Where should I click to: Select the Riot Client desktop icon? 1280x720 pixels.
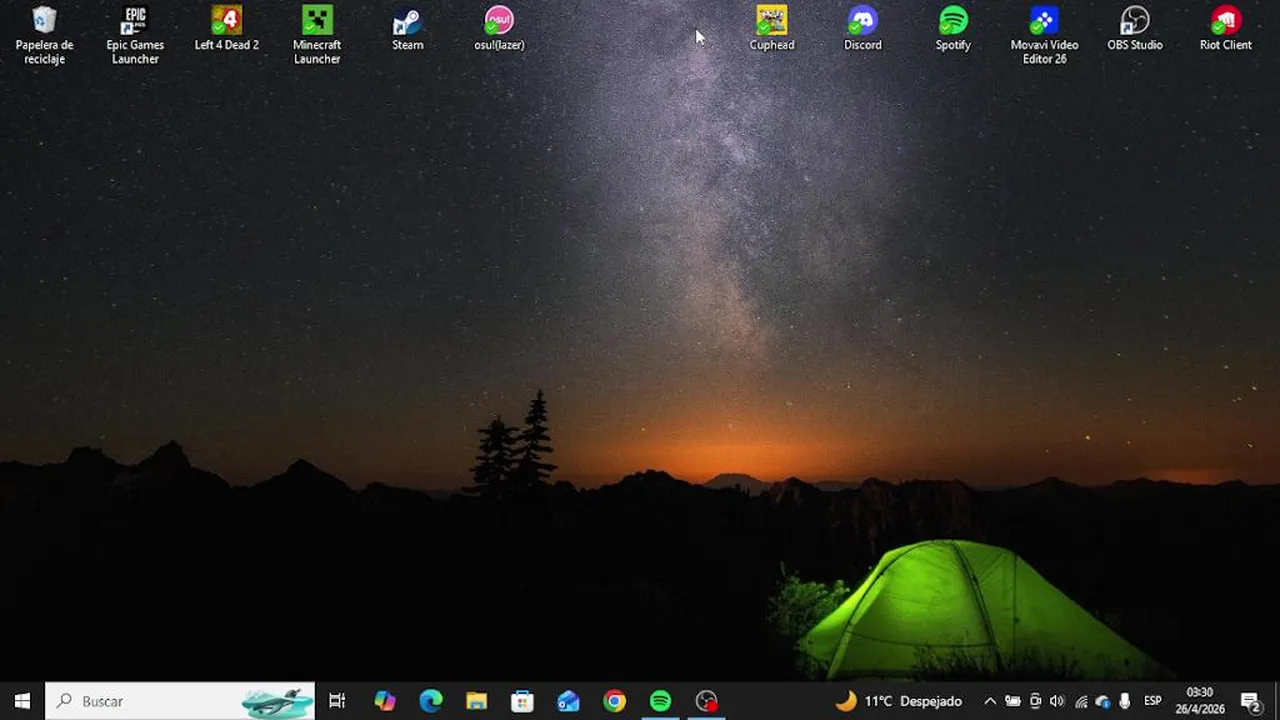coord(1226,28)
